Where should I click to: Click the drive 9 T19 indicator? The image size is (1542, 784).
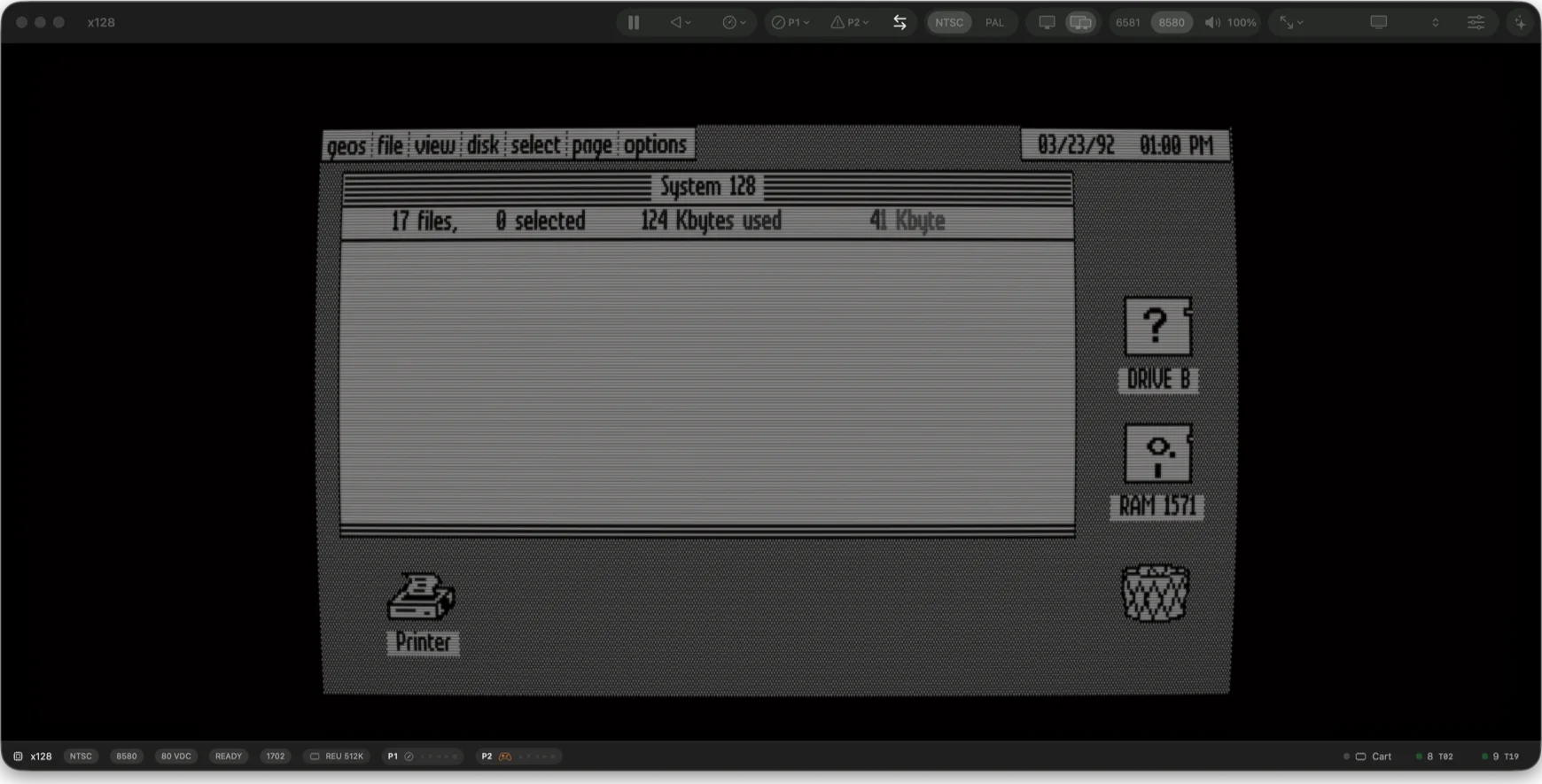pos(1500,757)
